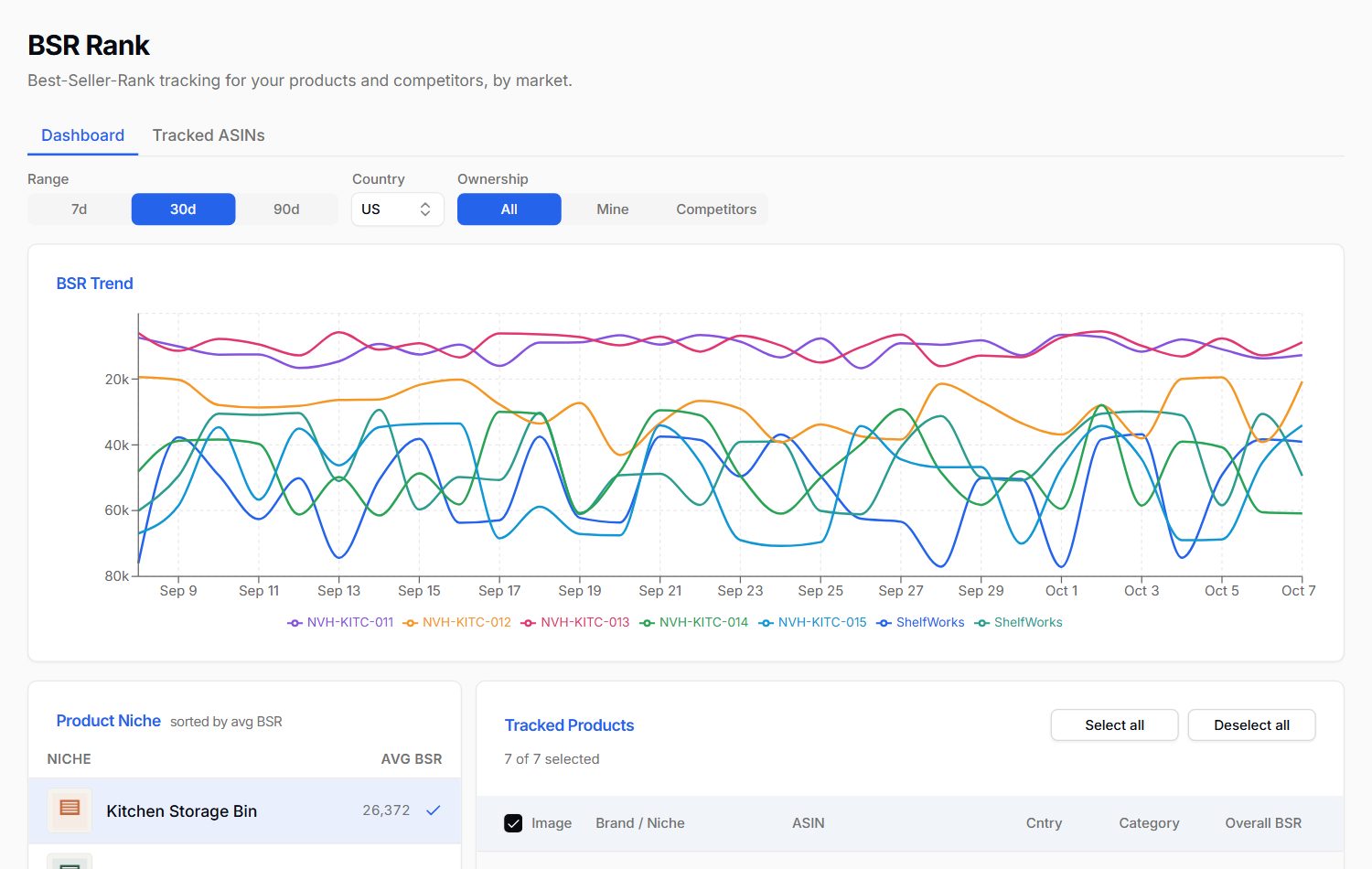Click the Category column header
The width and height of the screenshot is (1372, 869).
(x=1149, y=823)
